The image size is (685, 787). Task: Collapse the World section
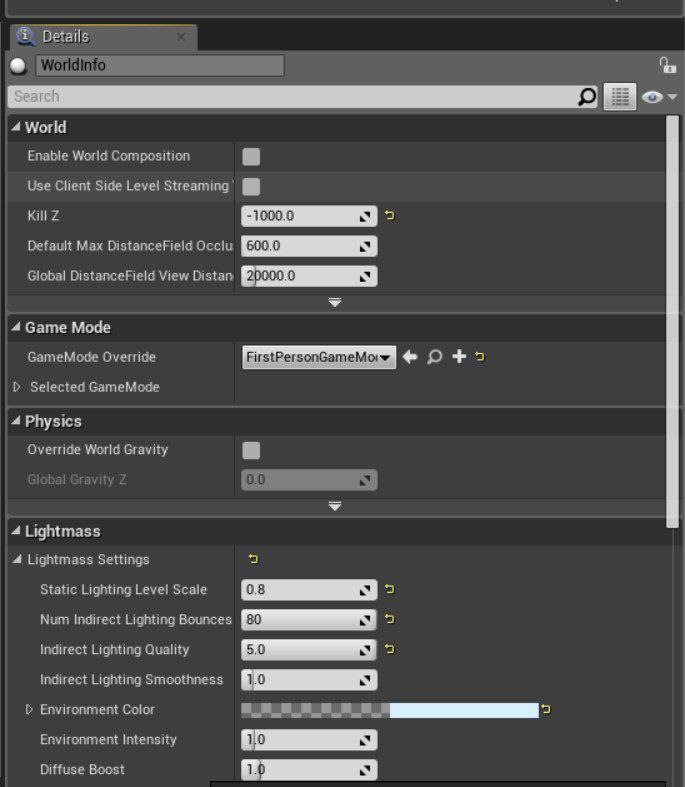16,127
